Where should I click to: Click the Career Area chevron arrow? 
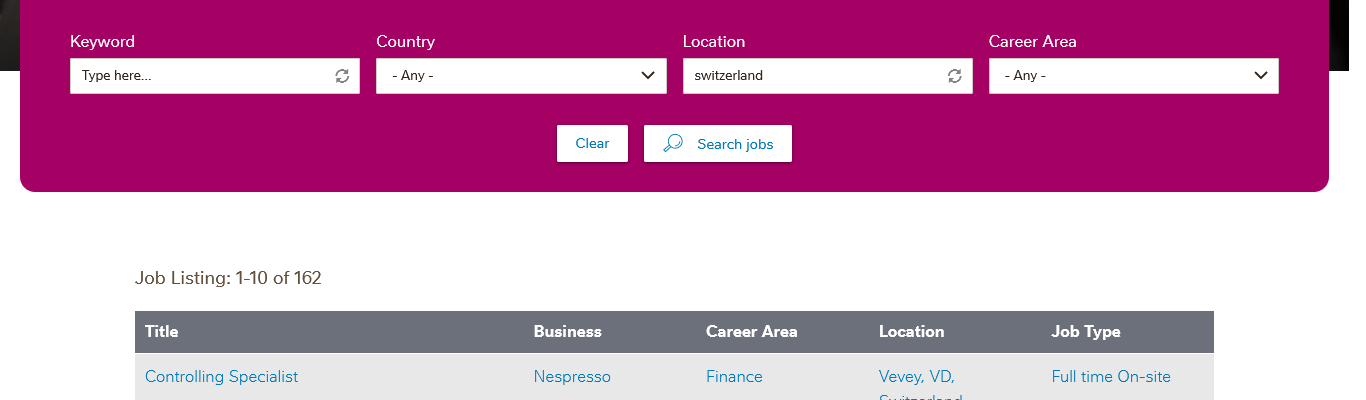click(x=1260, y=76)
